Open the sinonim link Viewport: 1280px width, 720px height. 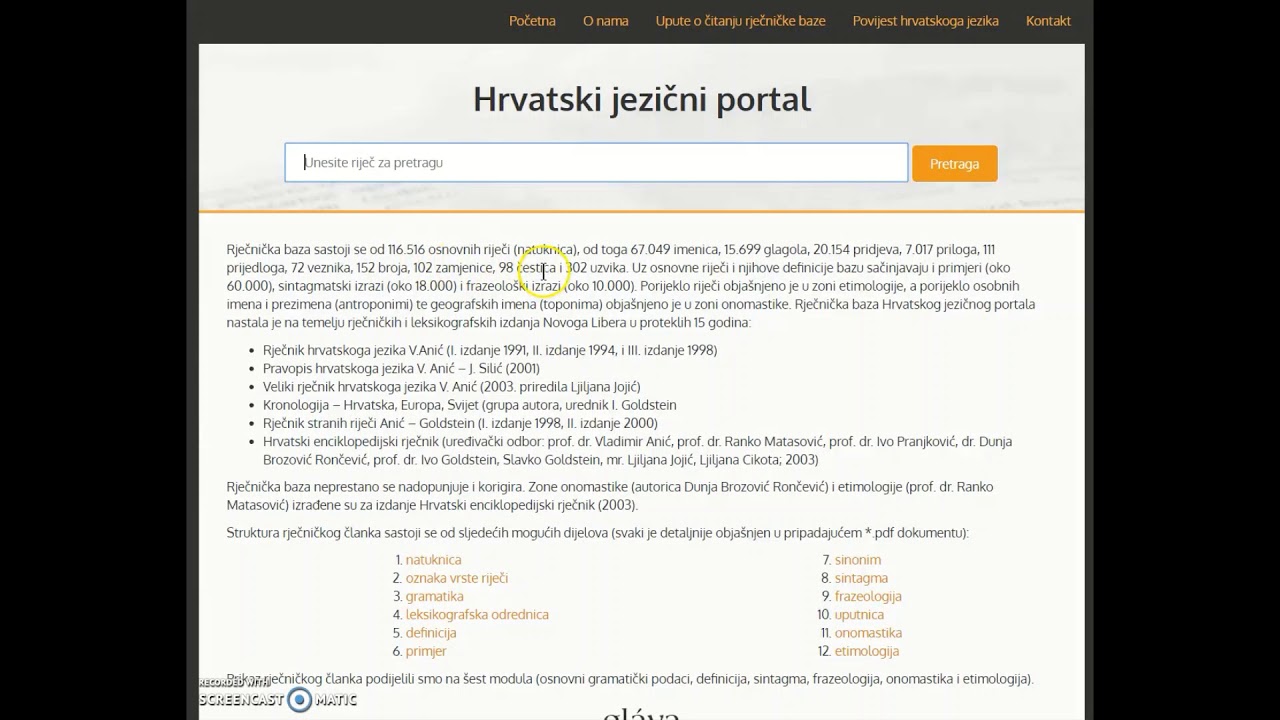(x=858, y=560)
